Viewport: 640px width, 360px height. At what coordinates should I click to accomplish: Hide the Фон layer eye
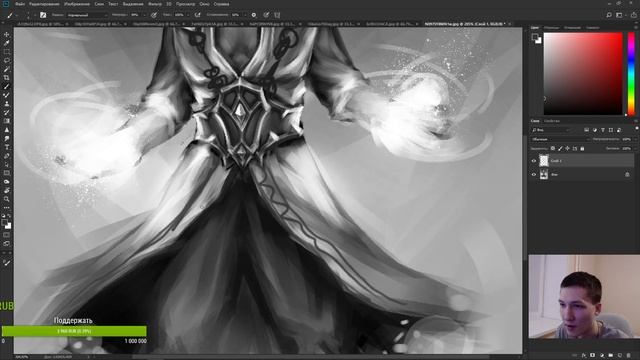pyautogui.click(x=533, y=175)
